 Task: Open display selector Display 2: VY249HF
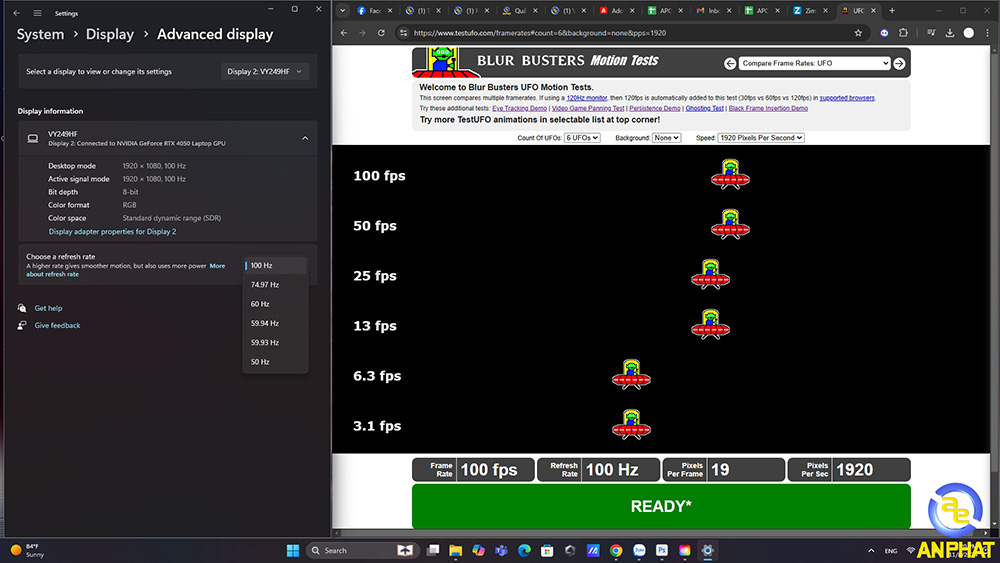pos(265,71)
